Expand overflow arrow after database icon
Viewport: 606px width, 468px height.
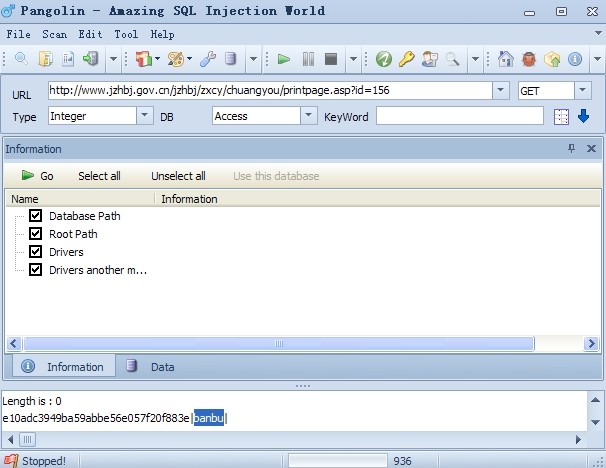pos(254,59)
